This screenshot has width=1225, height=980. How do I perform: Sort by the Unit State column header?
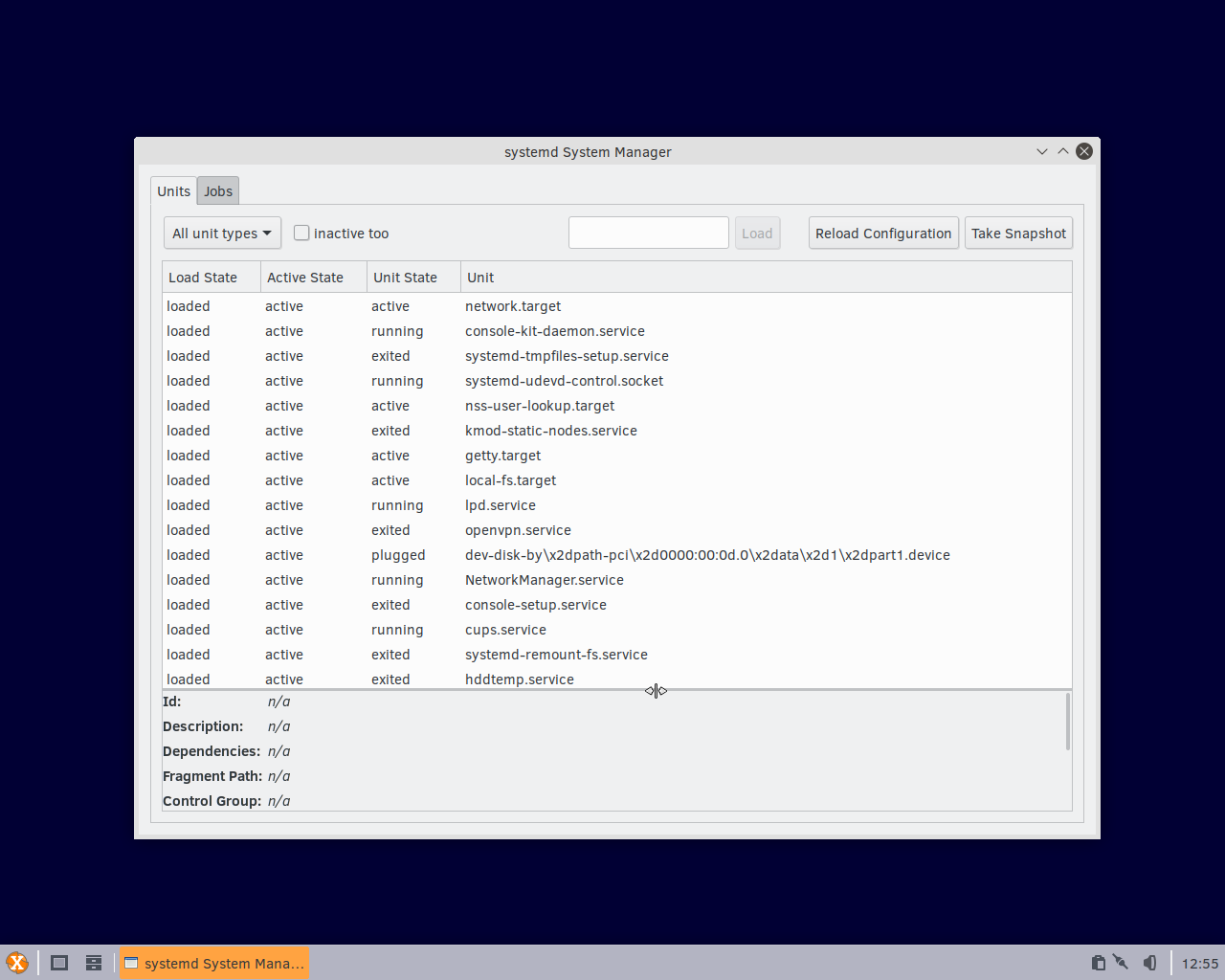pyautogui.click(x=414, y=278)
